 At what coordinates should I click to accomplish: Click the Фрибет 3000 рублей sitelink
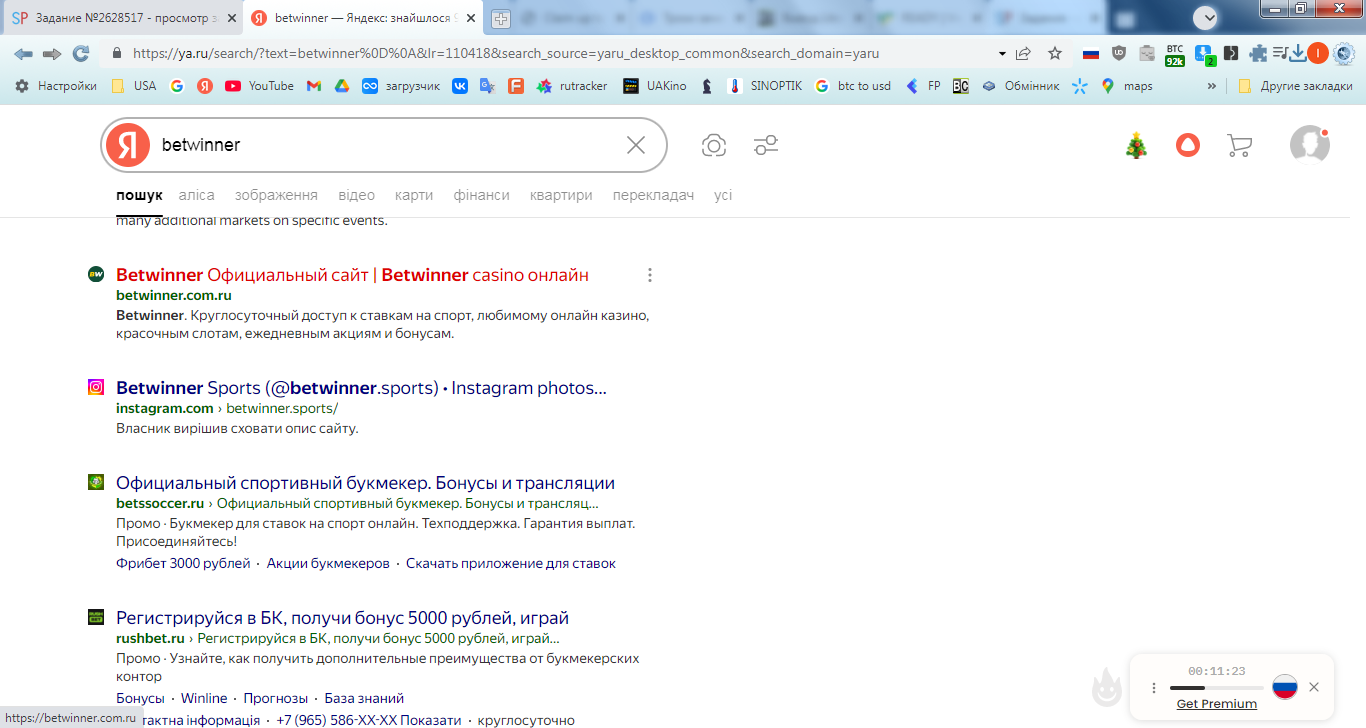pyautogui.click(x=183, y=563)
